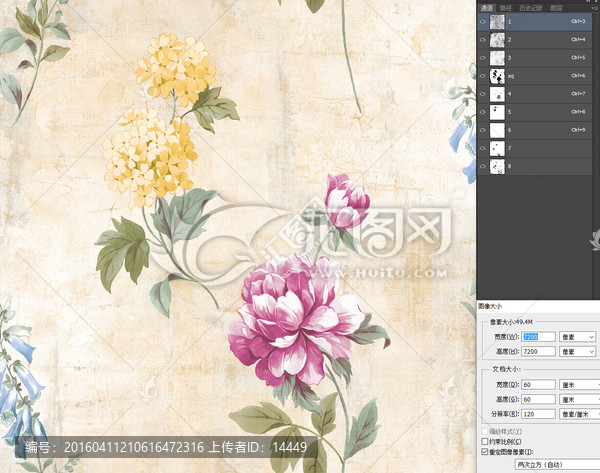Viewport: 600px width, 473px height.
Task: Toggle visibility of channel 3
Action: [x=483, y=57]
